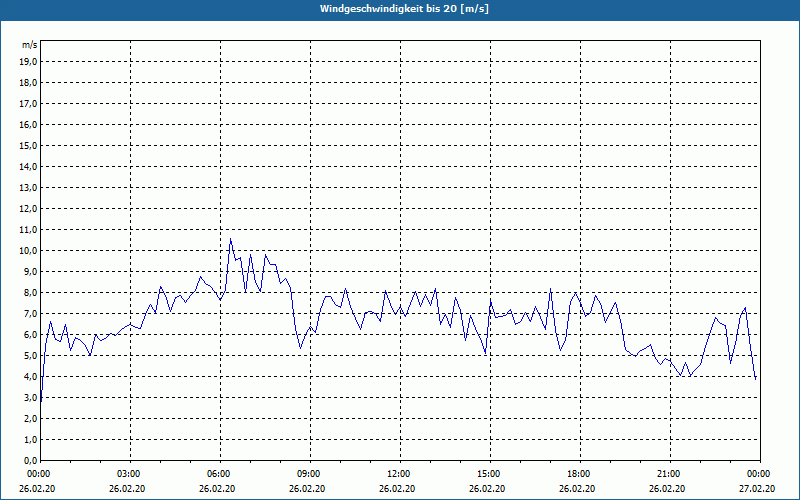This screenshot has height=500, width=800.
Task: Select the '5,0' y-axis label
Action: click(31, 356)
